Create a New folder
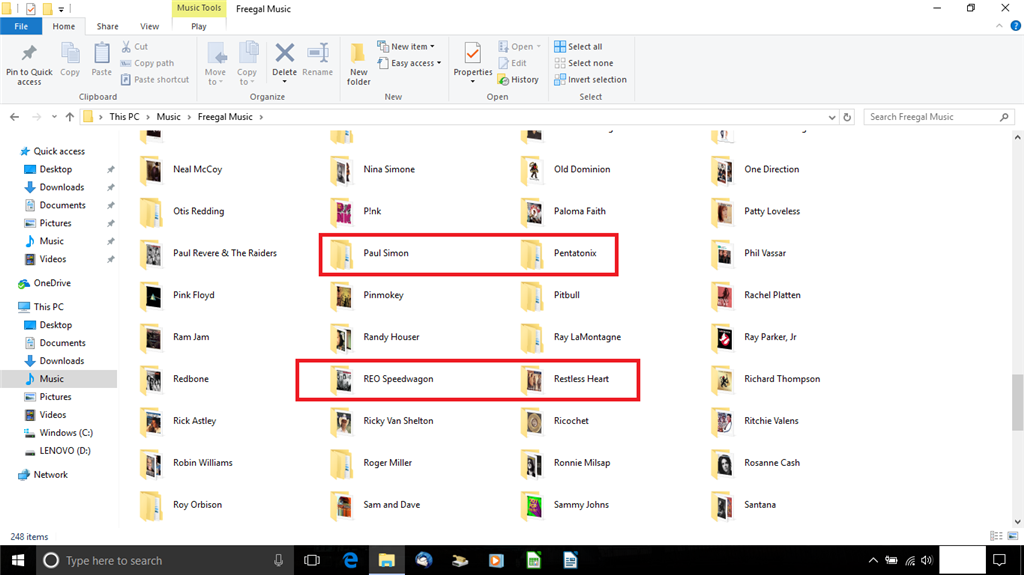This screenshot has width=1024, height=575. tap(359, 63)
